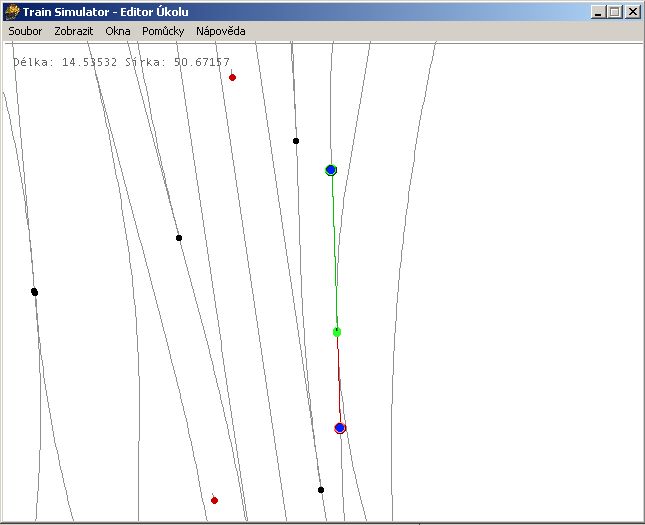Open the Pomůcky menu
Viewport: 645px width, 525px height.
[163, 31]
